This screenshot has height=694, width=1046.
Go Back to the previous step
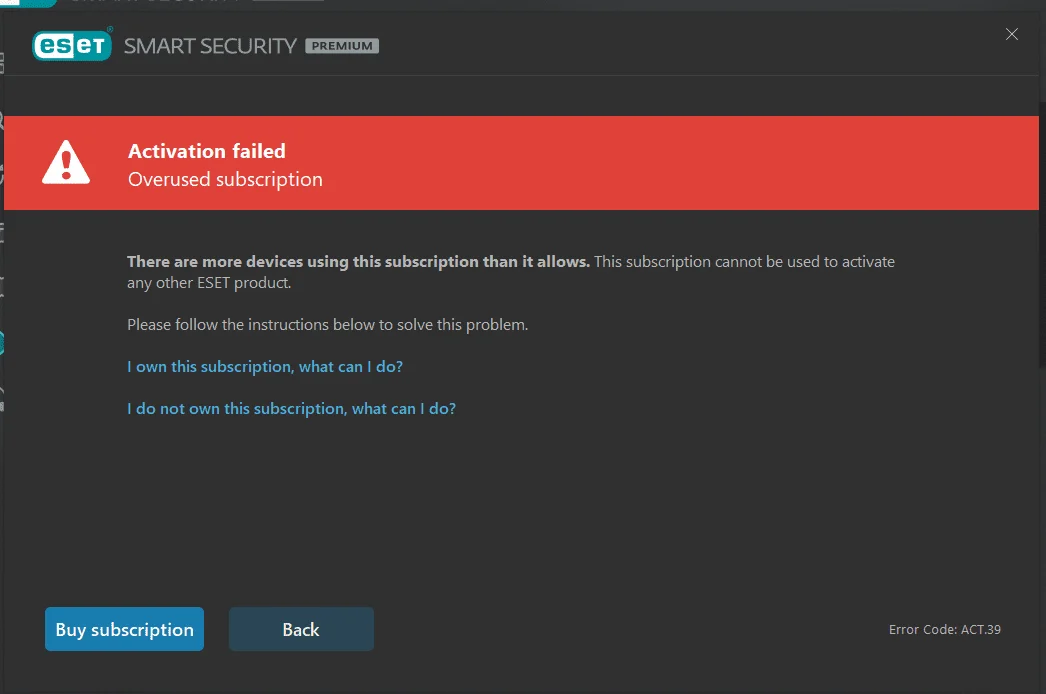pos(301,629)
